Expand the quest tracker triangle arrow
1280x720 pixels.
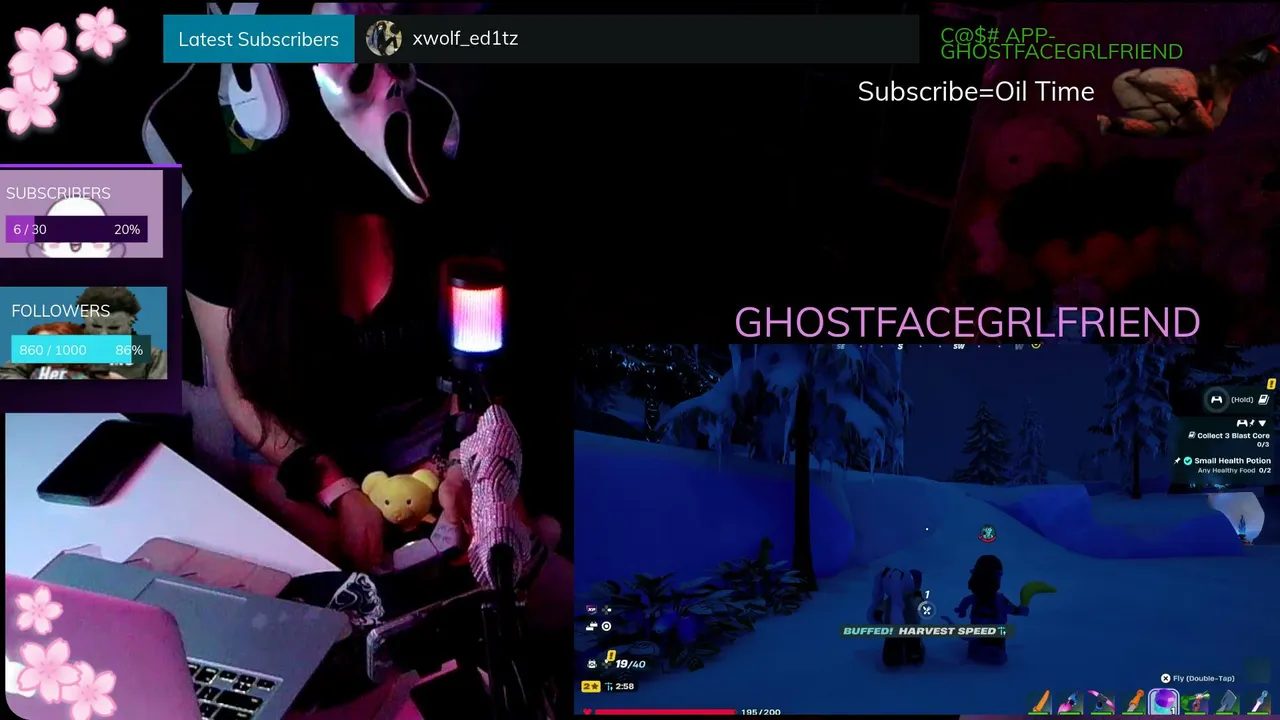1262,423
